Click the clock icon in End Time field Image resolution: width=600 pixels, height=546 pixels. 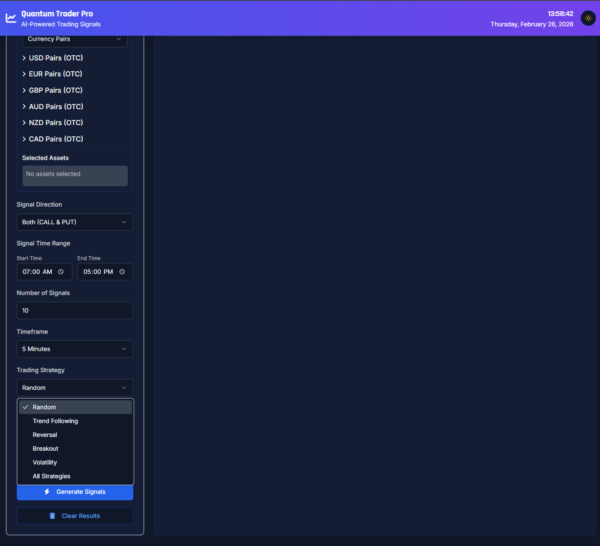[122, 271]
